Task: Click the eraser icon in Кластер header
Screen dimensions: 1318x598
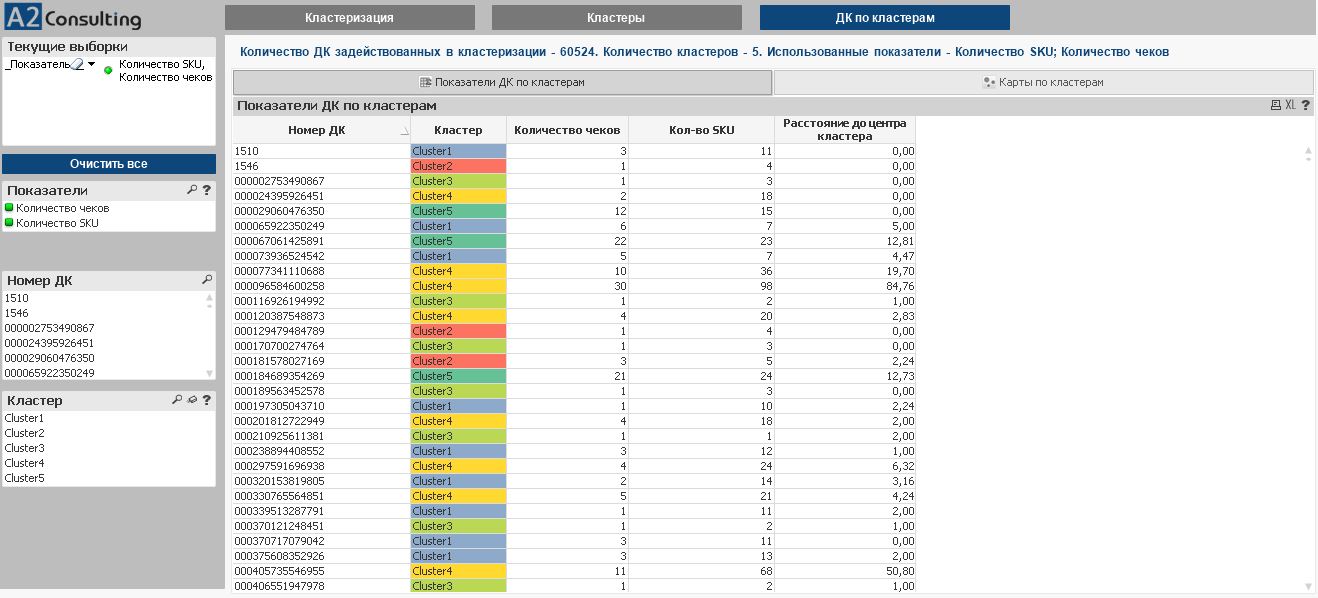Action: coord(192,400)
